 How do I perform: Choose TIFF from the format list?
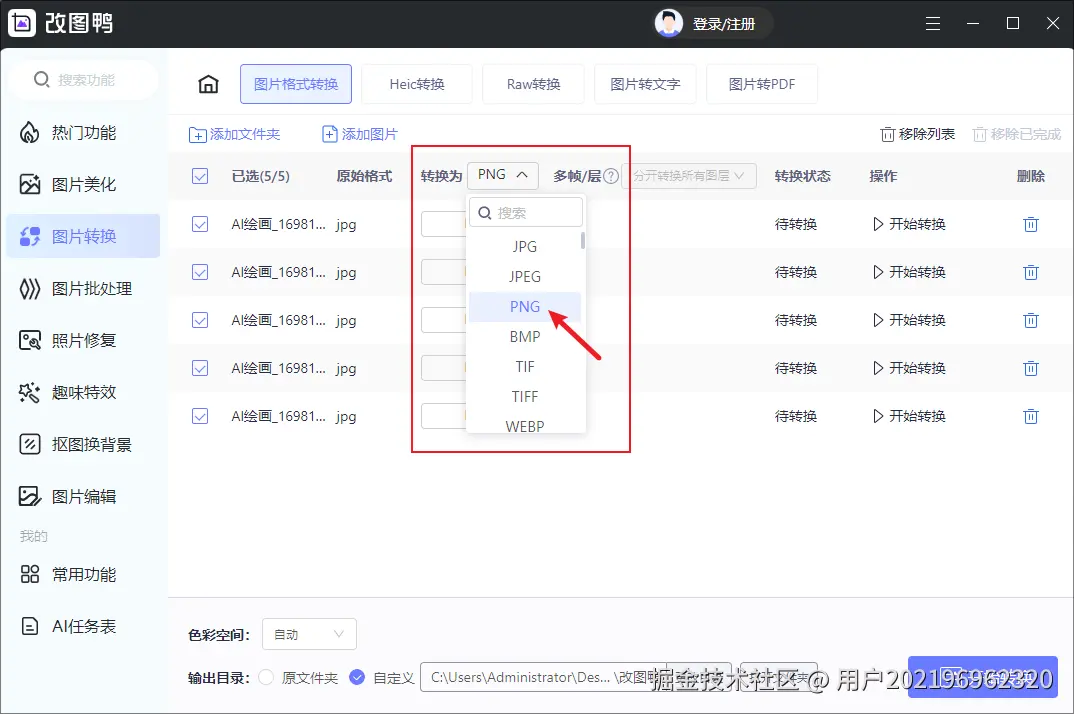pyautogui.click(x=525, y=397)
